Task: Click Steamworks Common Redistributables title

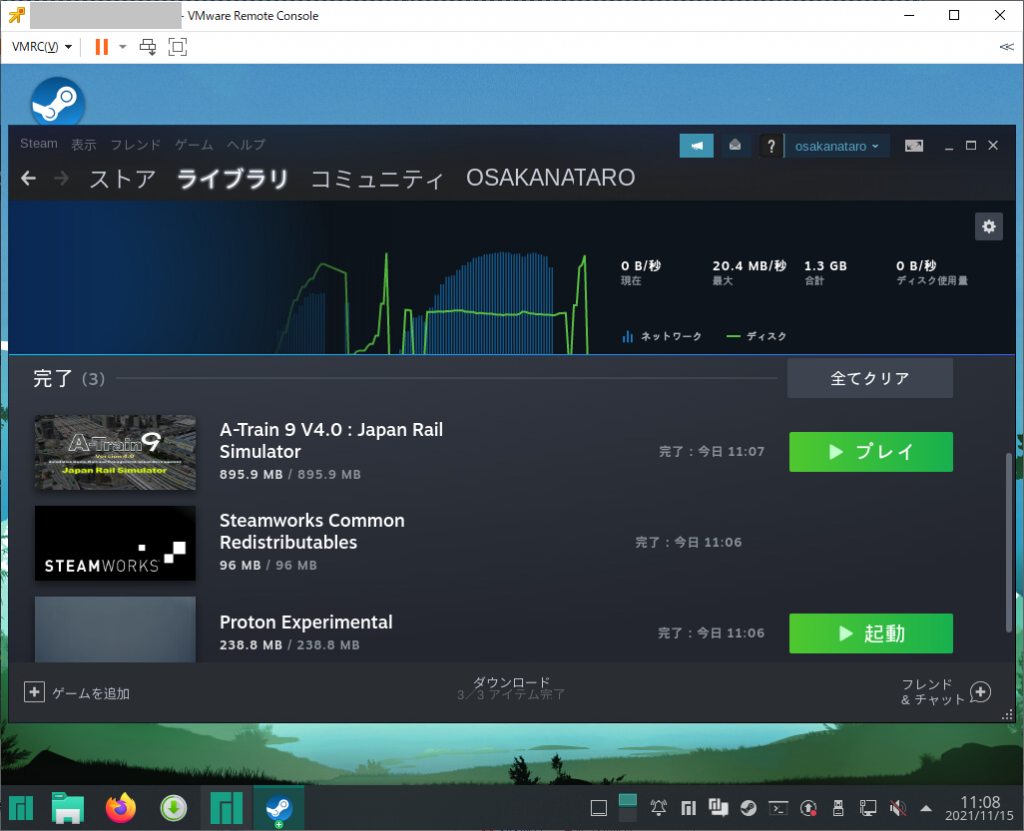Action: [x=312, y=531]
